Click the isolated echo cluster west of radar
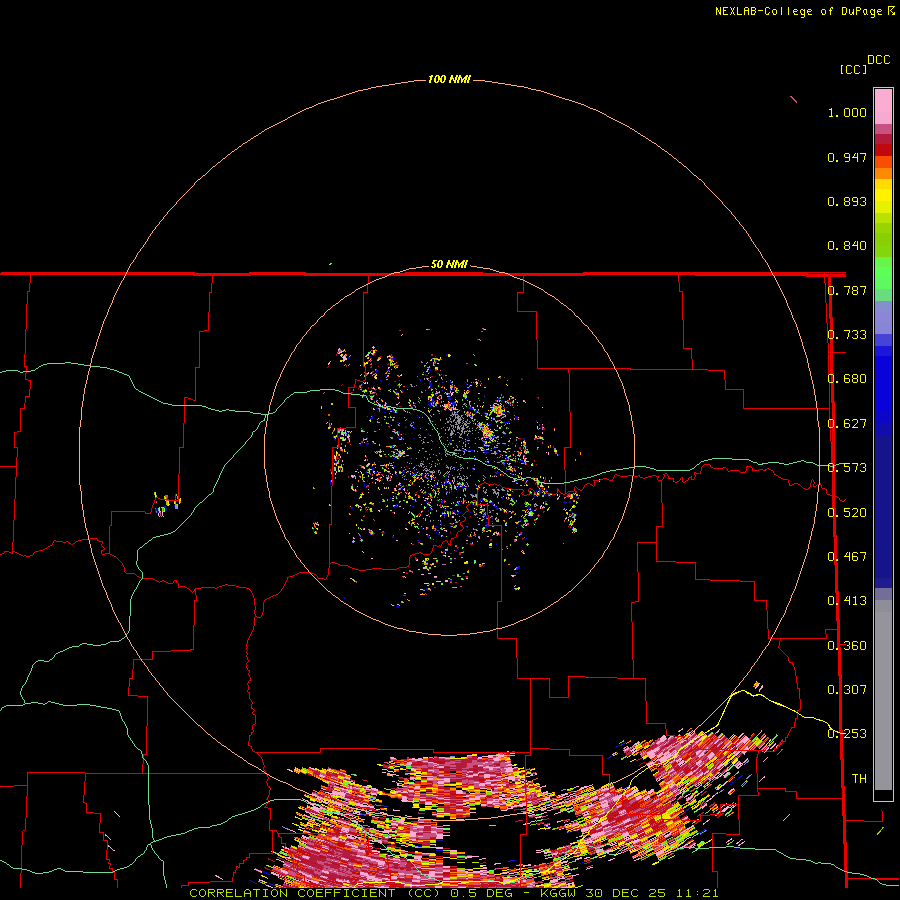The image size is (900, 900). coord(167,503)
